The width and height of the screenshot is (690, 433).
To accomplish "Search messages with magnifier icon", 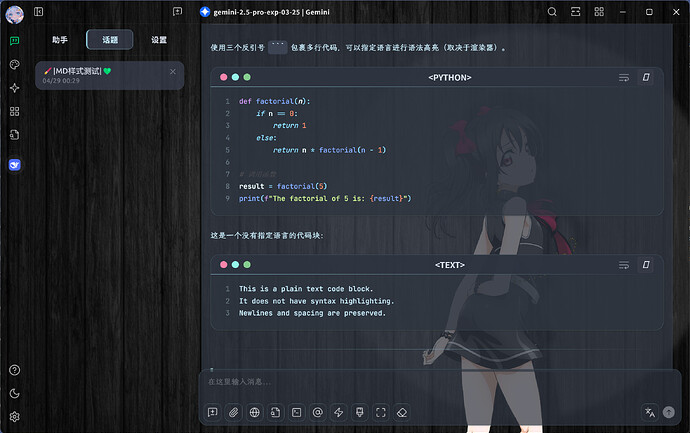I will (552, 12).
